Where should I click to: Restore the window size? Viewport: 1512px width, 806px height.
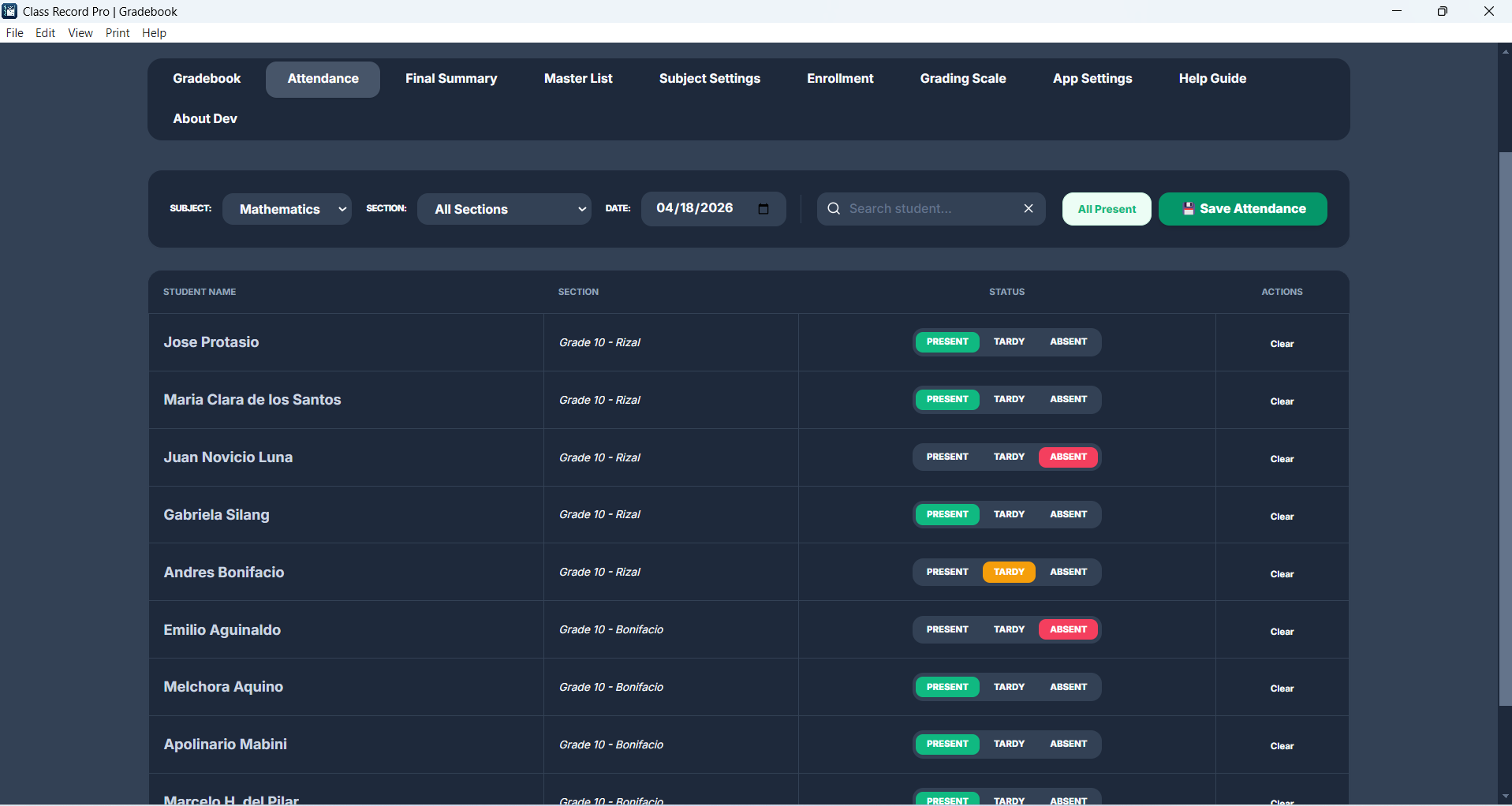(1442, 11)
